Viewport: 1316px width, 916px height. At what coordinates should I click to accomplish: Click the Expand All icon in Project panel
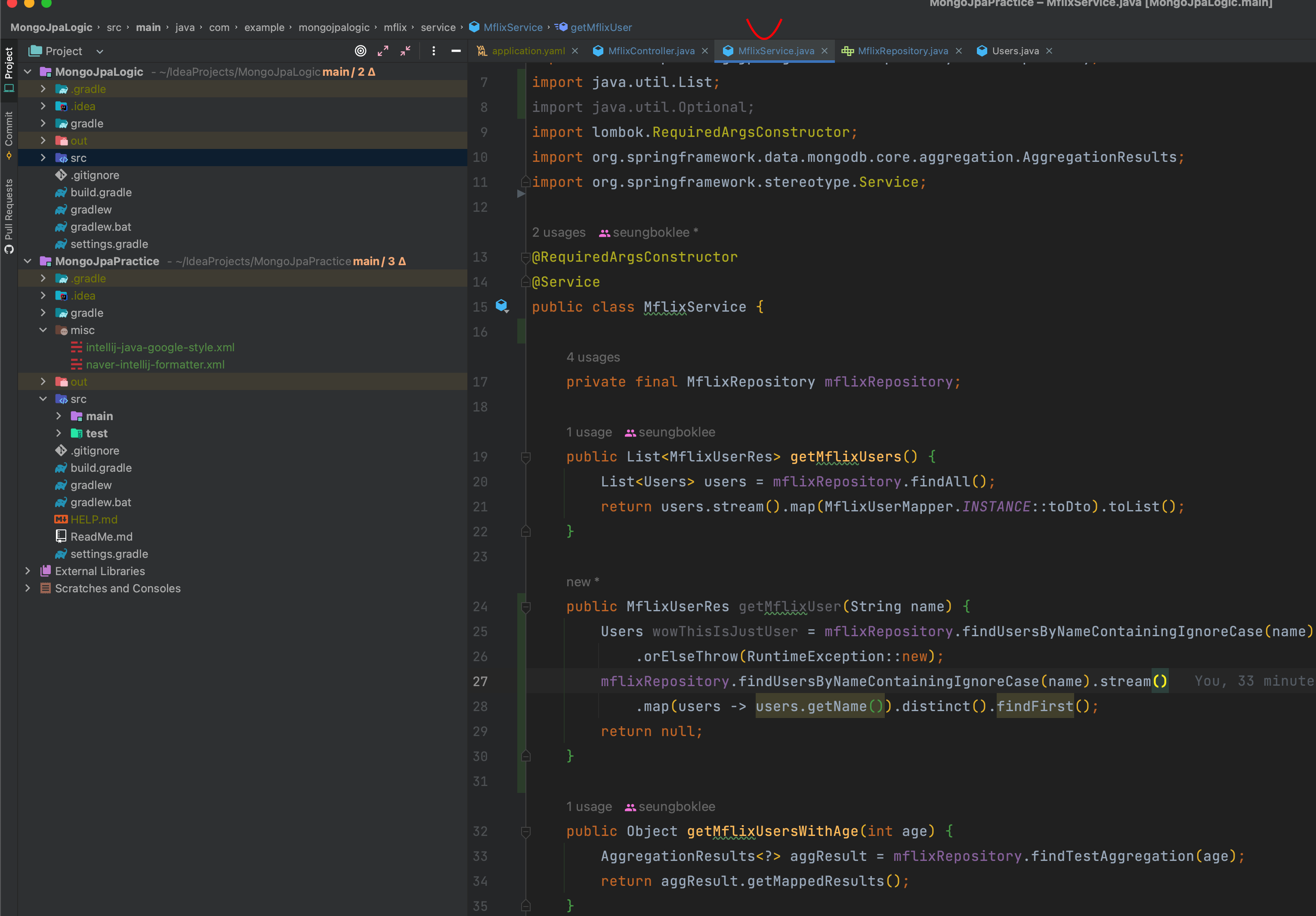(383, 51)
